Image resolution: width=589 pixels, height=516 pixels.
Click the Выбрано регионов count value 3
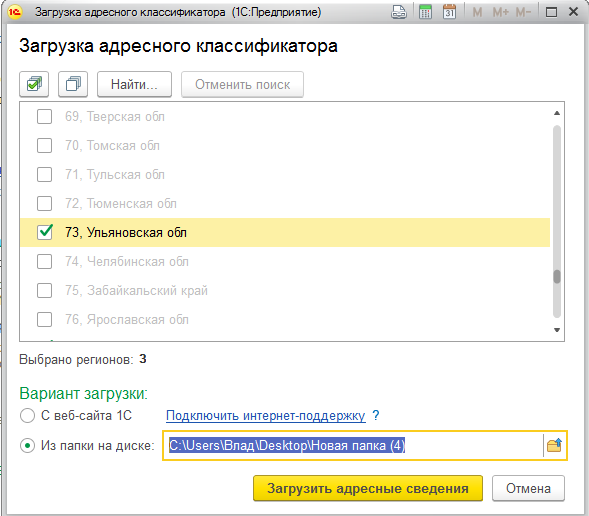point(143,359)
